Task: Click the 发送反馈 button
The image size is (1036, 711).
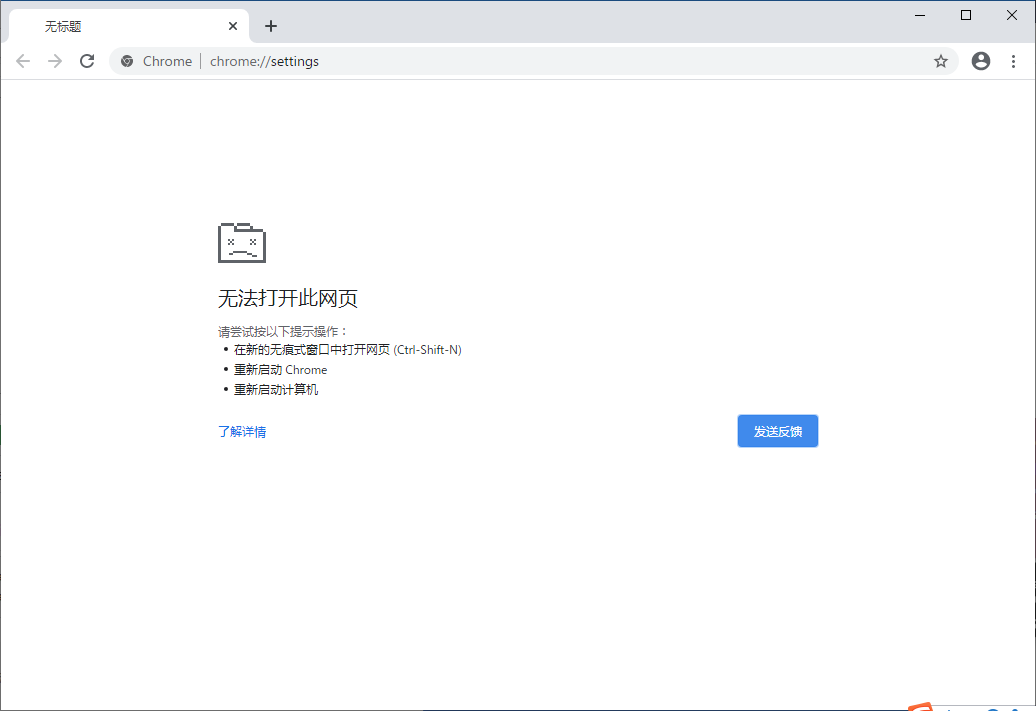Action: point(777,430)
